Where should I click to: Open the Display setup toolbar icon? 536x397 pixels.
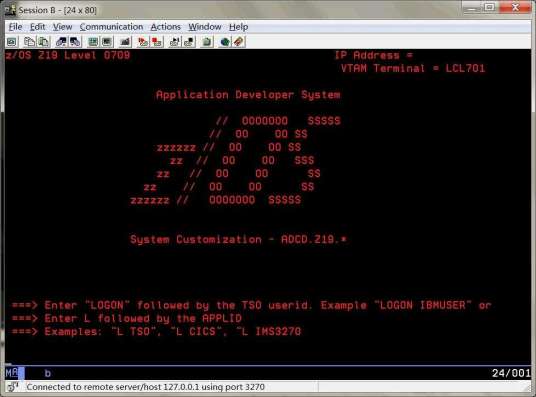[93, 42]
